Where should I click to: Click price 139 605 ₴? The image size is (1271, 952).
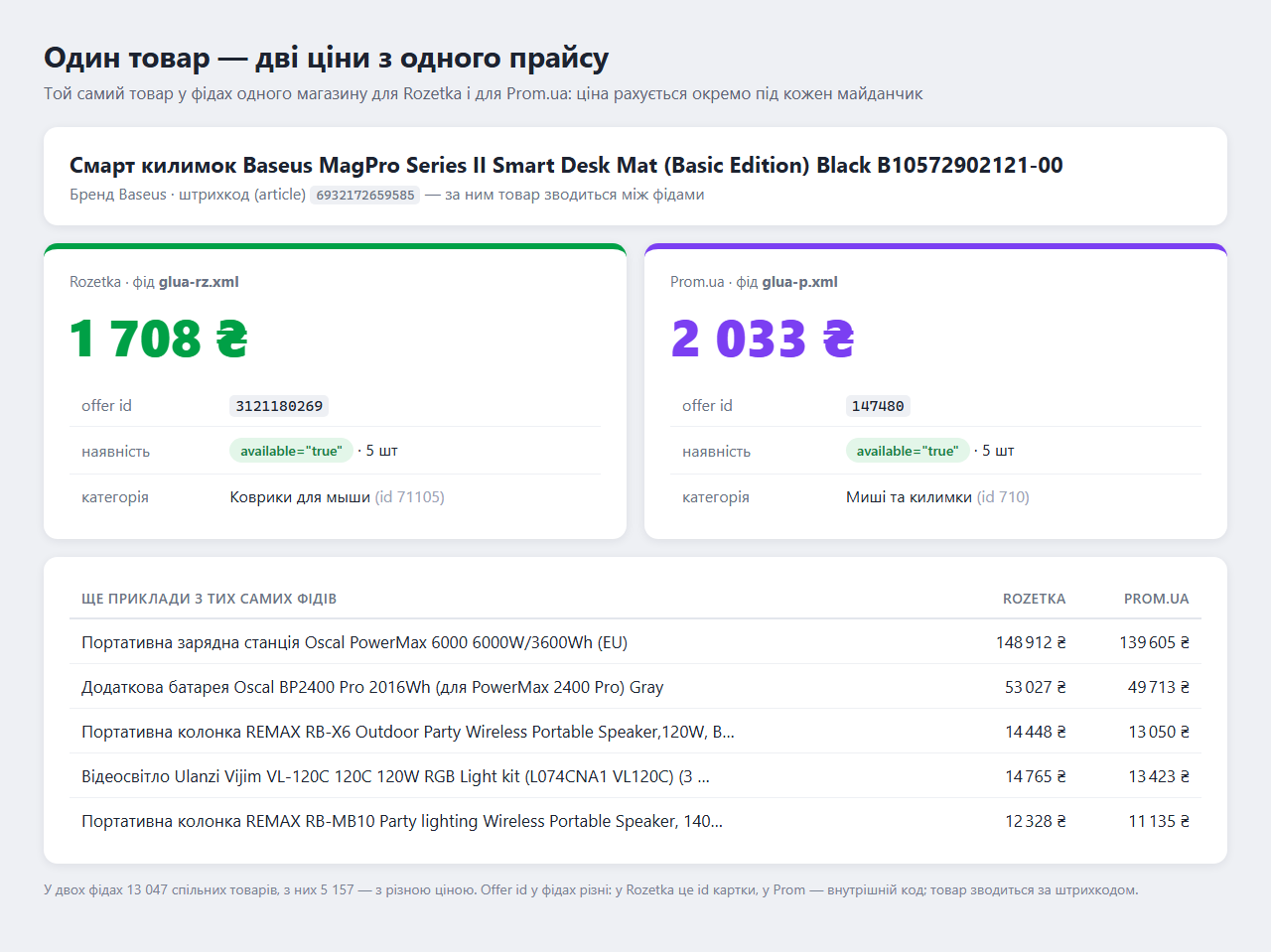point(1154,642)
